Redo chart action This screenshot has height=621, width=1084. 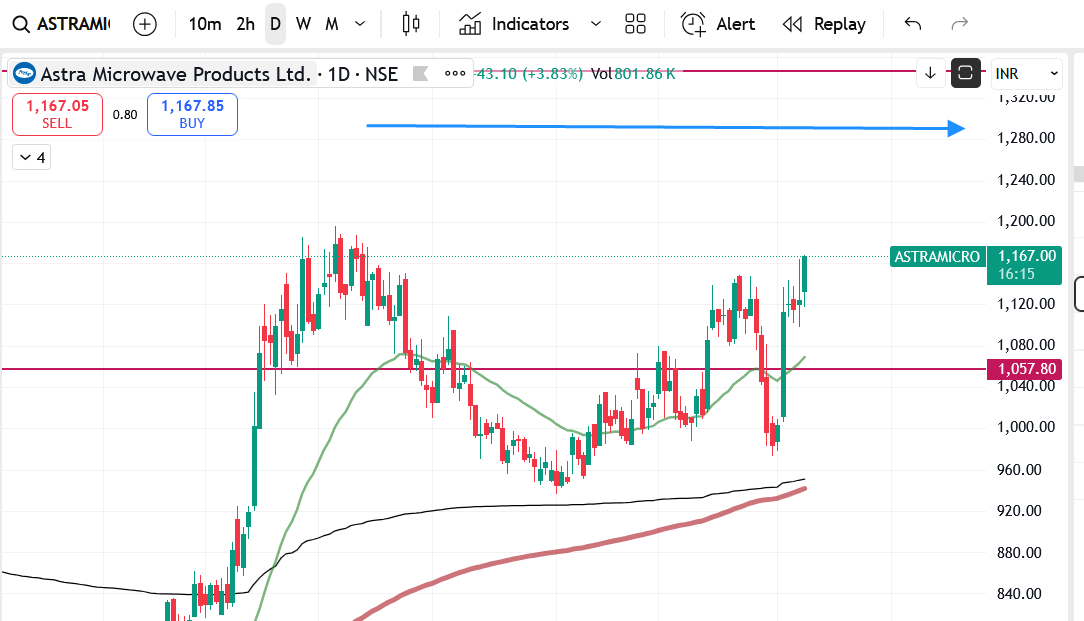pos(960,24)
